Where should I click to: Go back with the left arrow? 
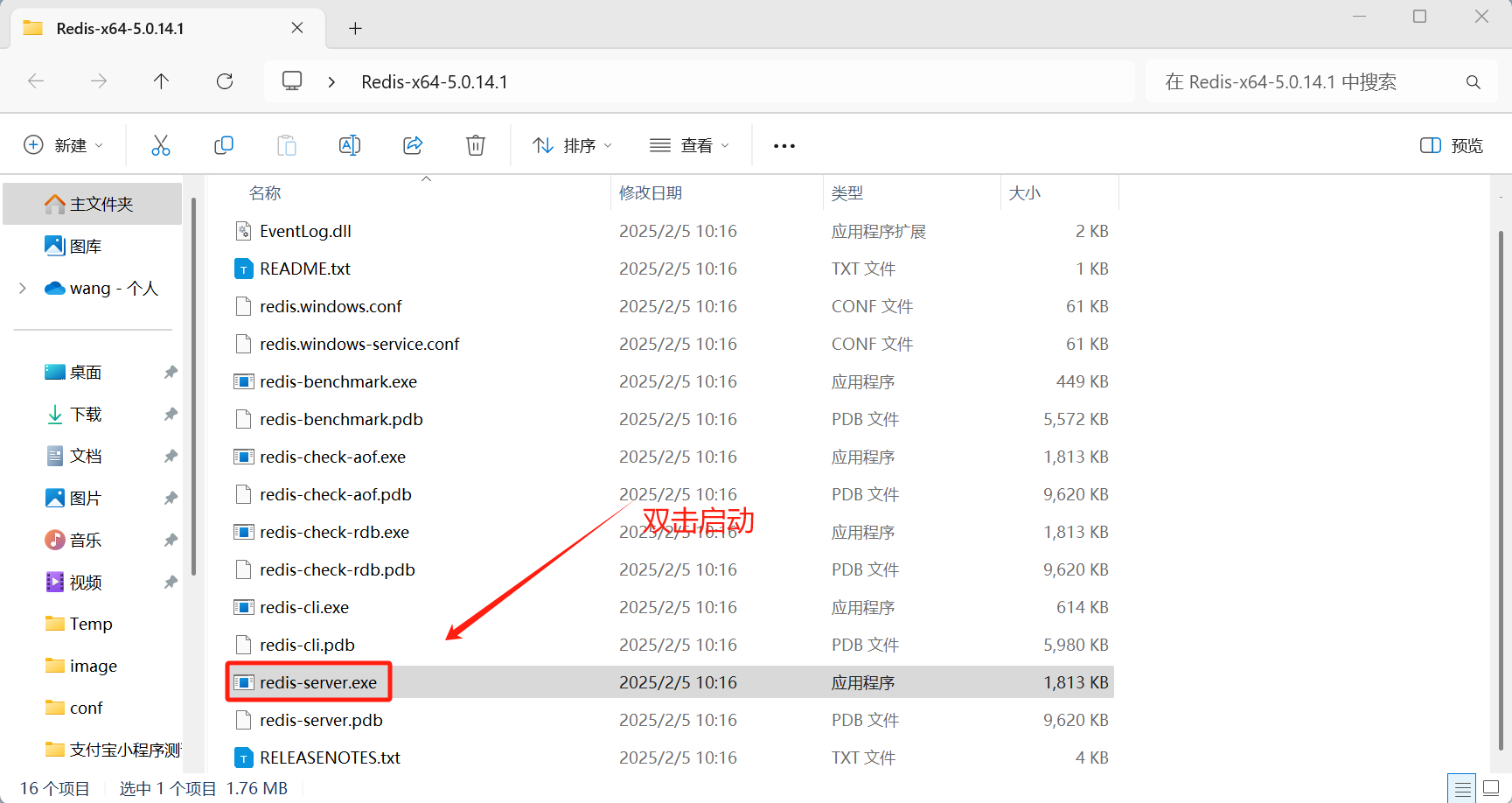[x=36, y=81]
